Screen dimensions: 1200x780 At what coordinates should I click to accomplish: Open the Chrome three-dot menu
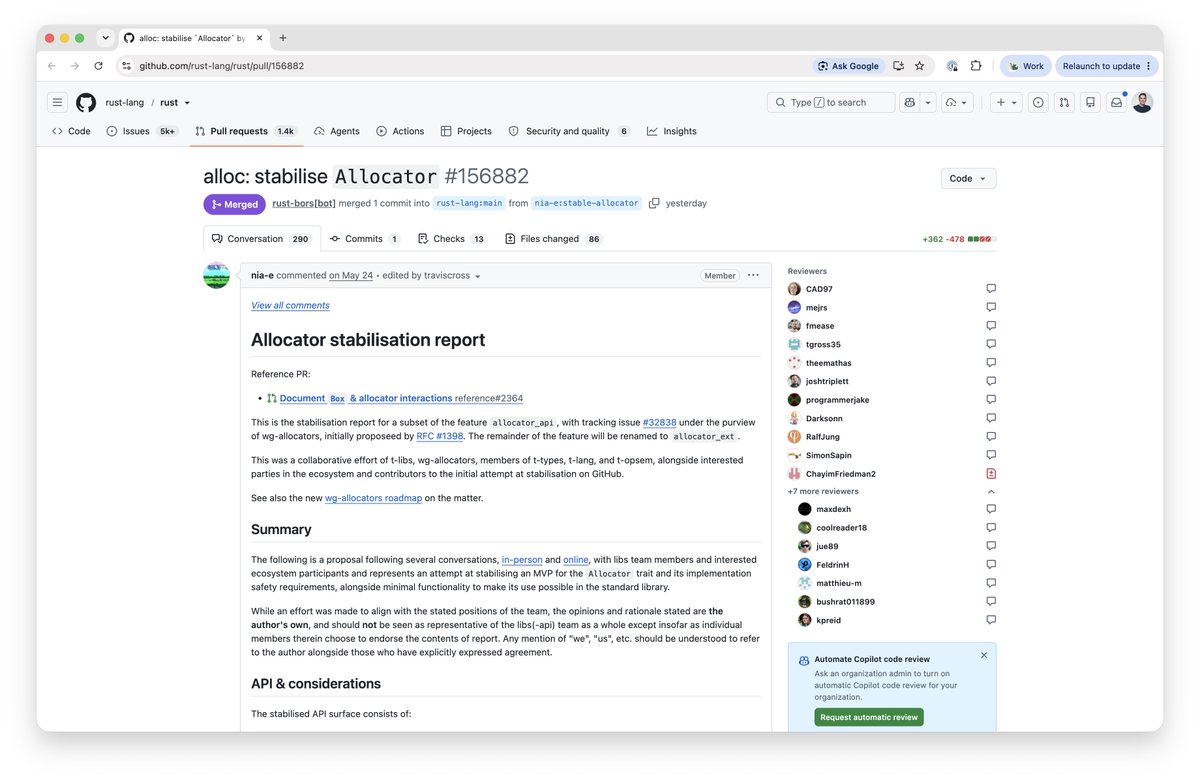coord(1148,66)
